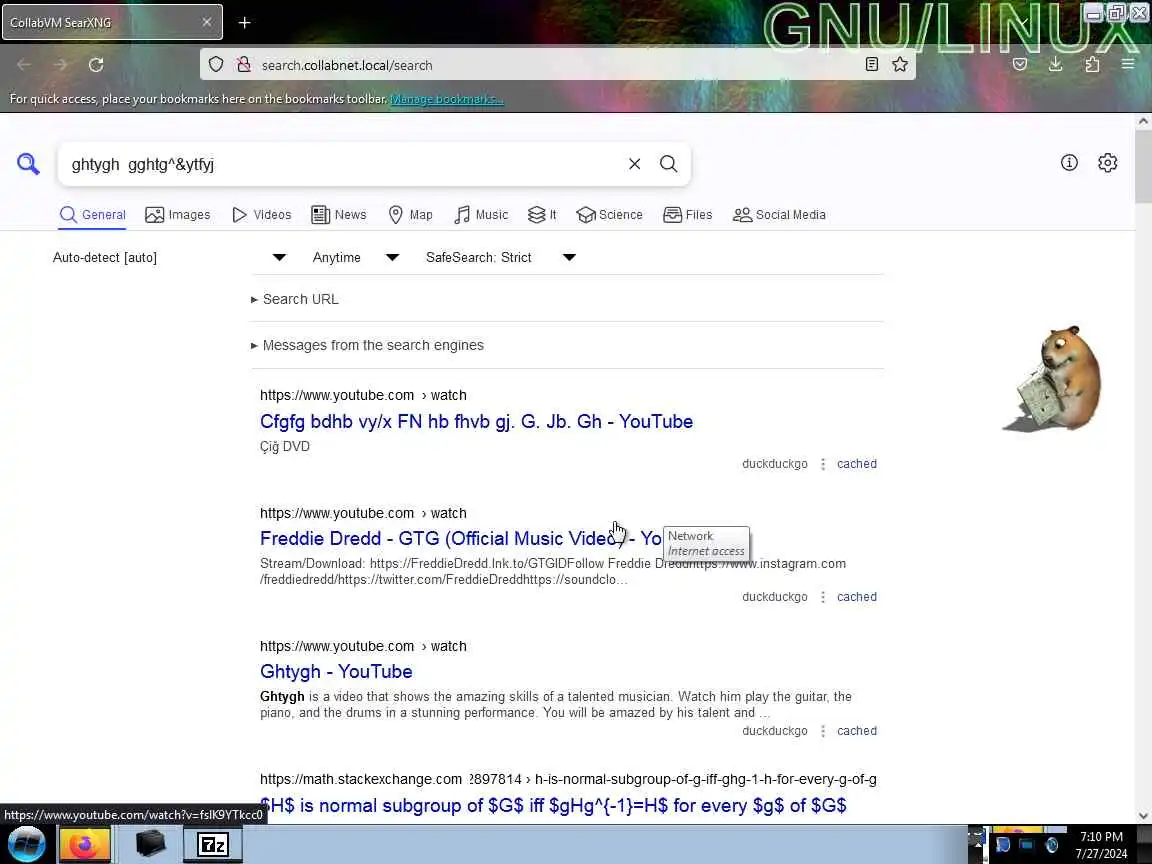Reload the current page
This screenshot has width=1152, height=864.
tap(96, 65)
